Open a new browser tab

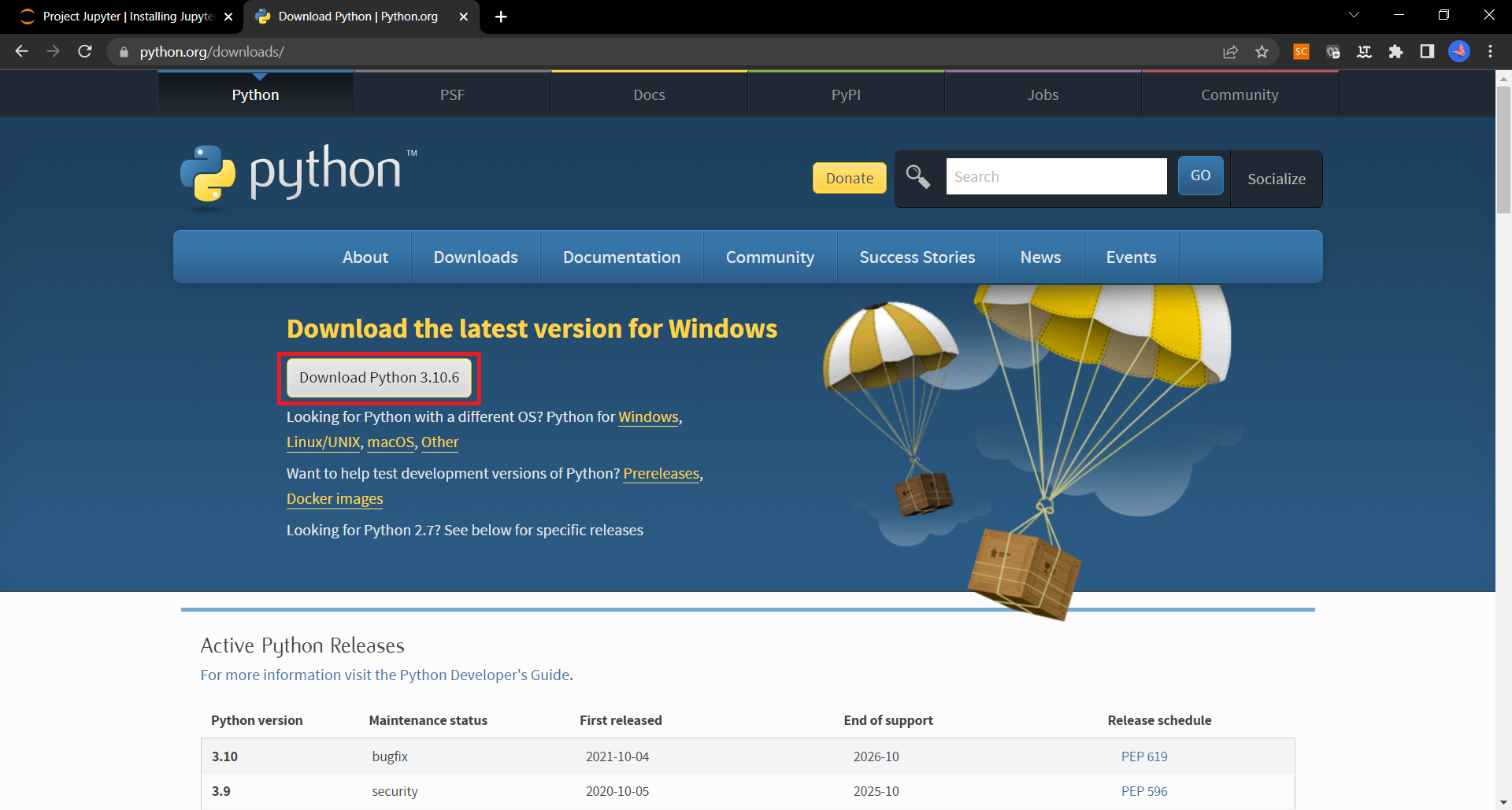click(x=501, y=17)
